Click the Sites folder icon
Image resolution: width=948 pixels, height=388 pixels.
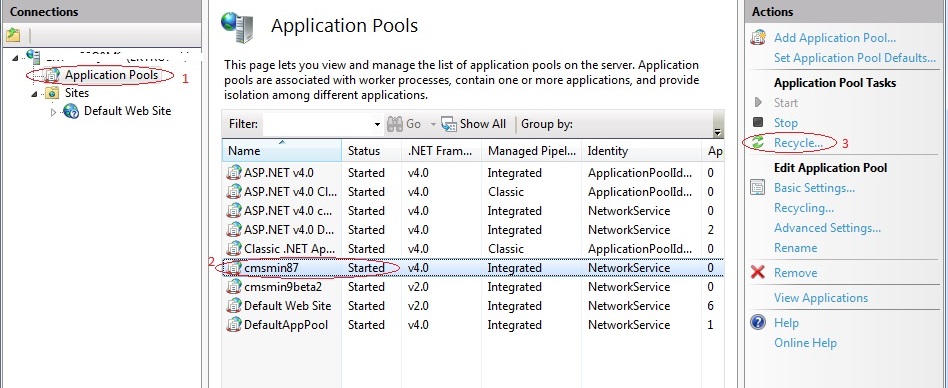click(x=53, y=93)
